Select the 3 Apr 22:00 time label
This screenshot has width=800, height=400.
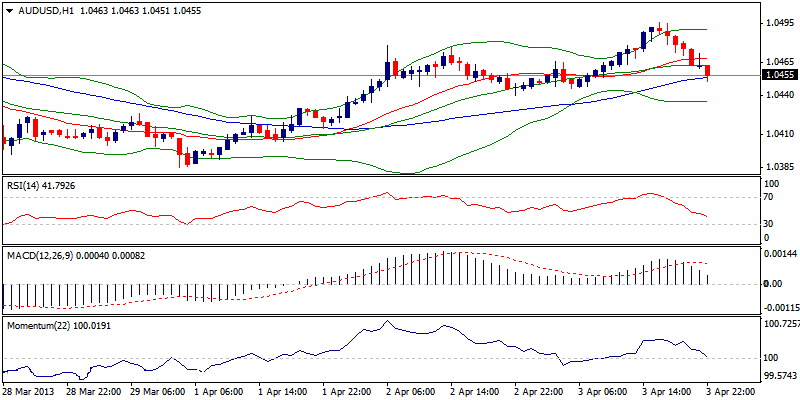(733, 390)
